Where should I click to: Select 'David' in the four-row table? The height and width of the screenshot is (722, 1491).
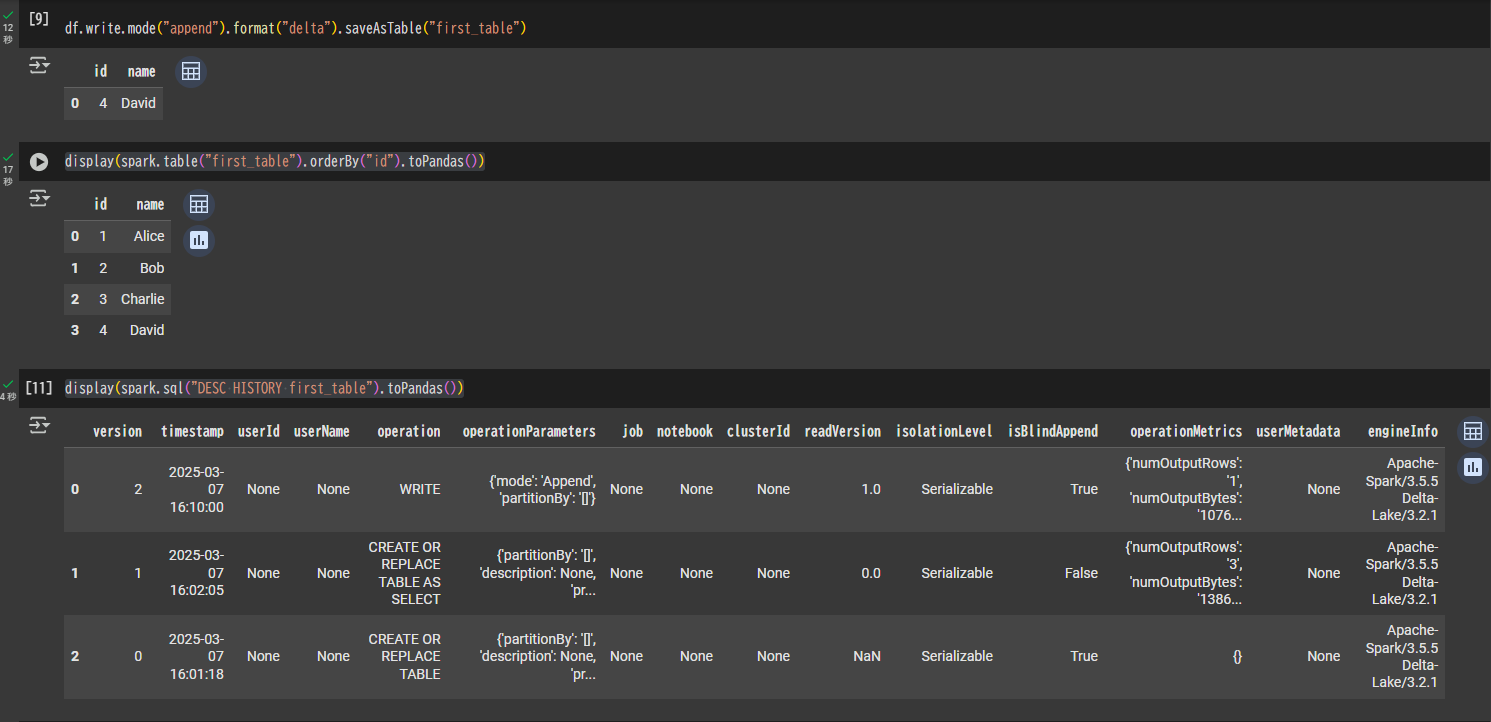pos(147,330)
